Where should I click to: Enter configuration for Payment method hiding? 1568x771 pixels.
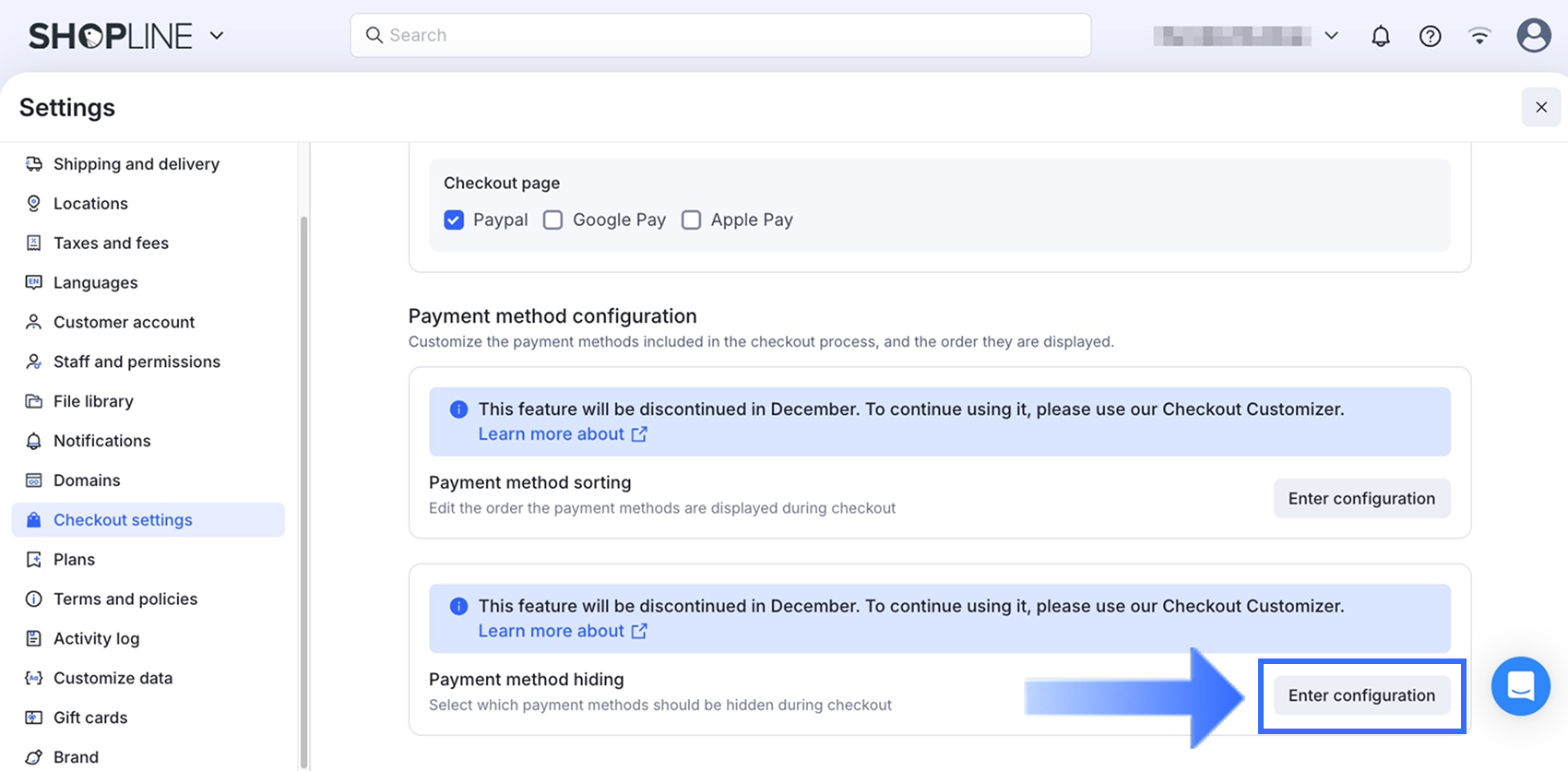(1361, 695)
